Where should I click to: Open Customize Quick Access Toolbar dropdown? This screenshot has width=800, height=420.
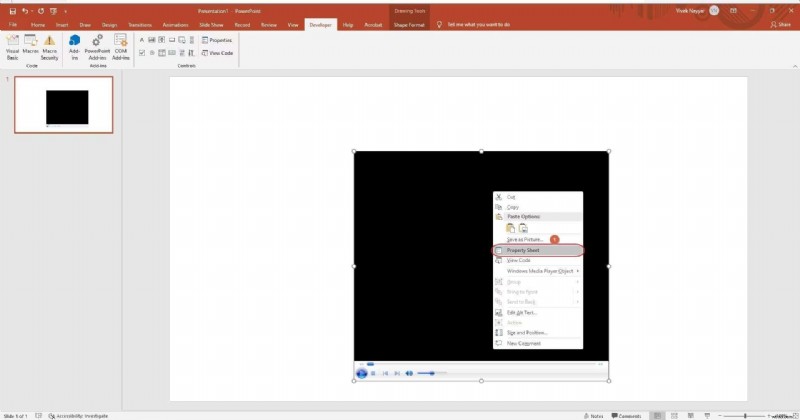pyautogui.click(x=65, y=11)
